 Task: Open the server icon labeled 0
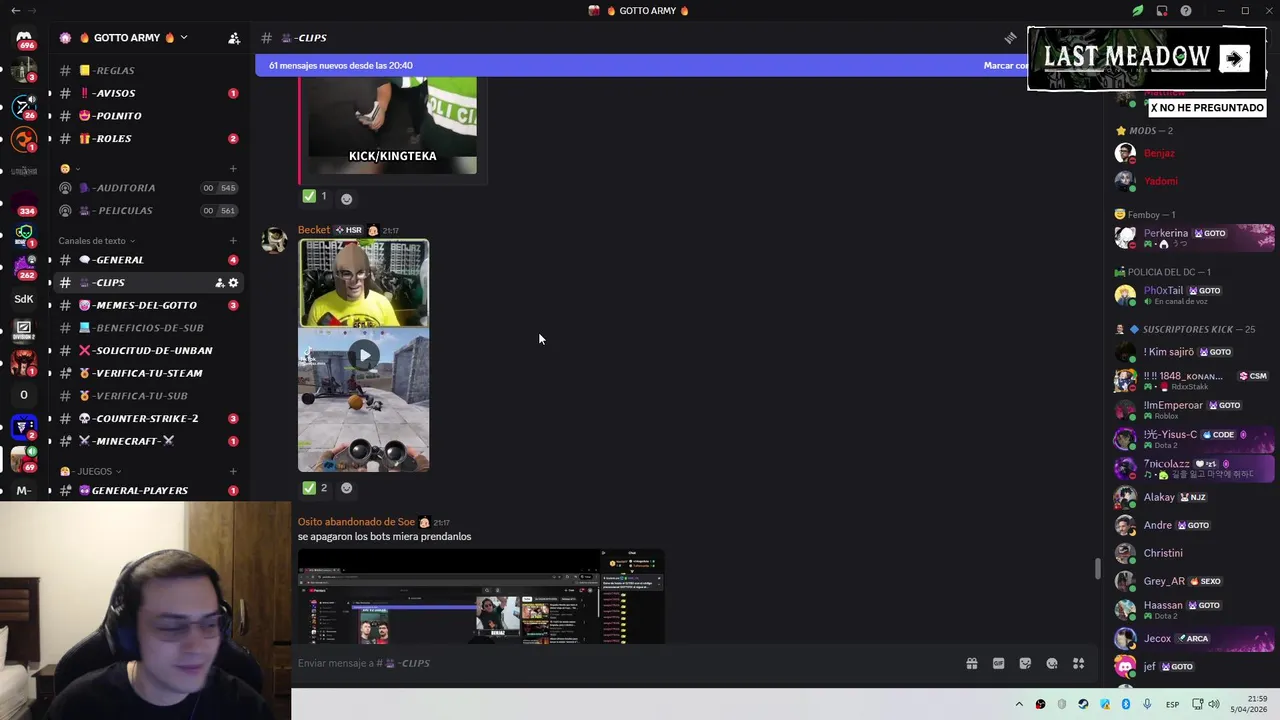[24, 395]
